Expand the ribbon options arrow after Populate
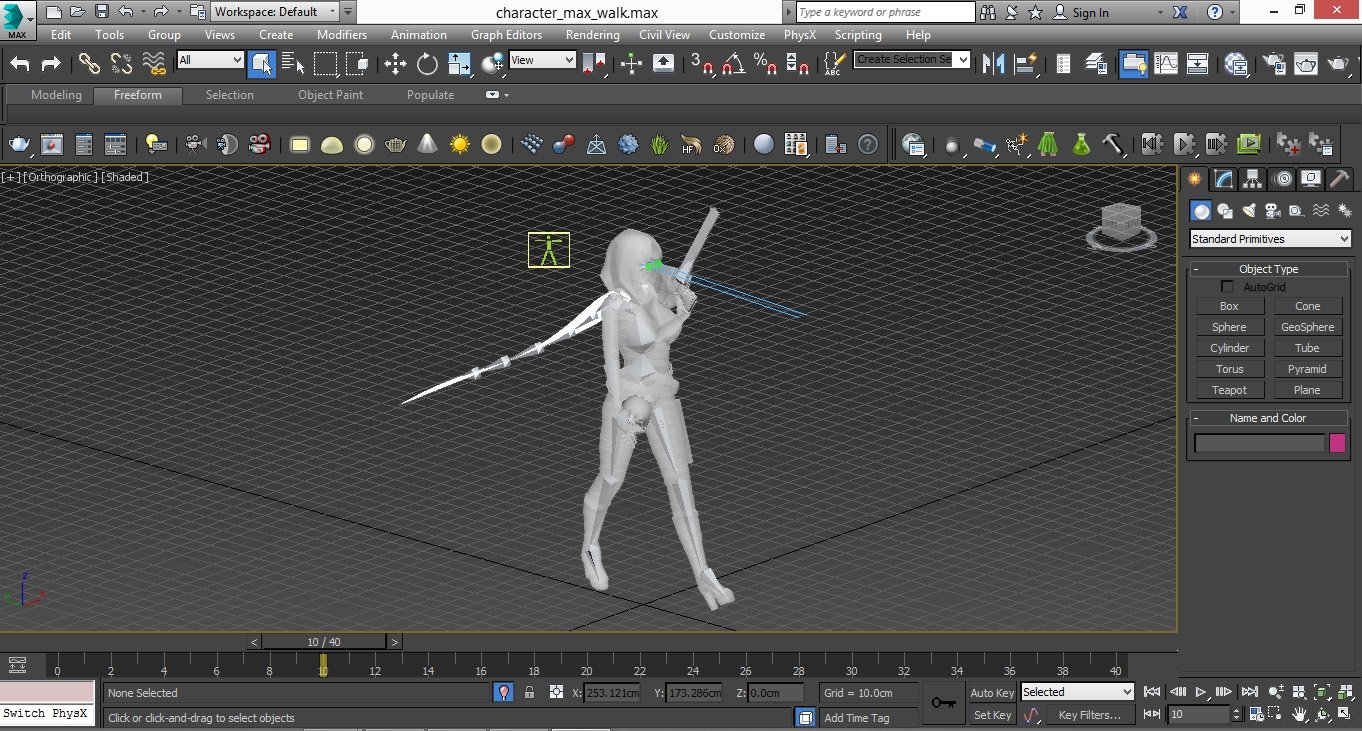 coord(507,95)
